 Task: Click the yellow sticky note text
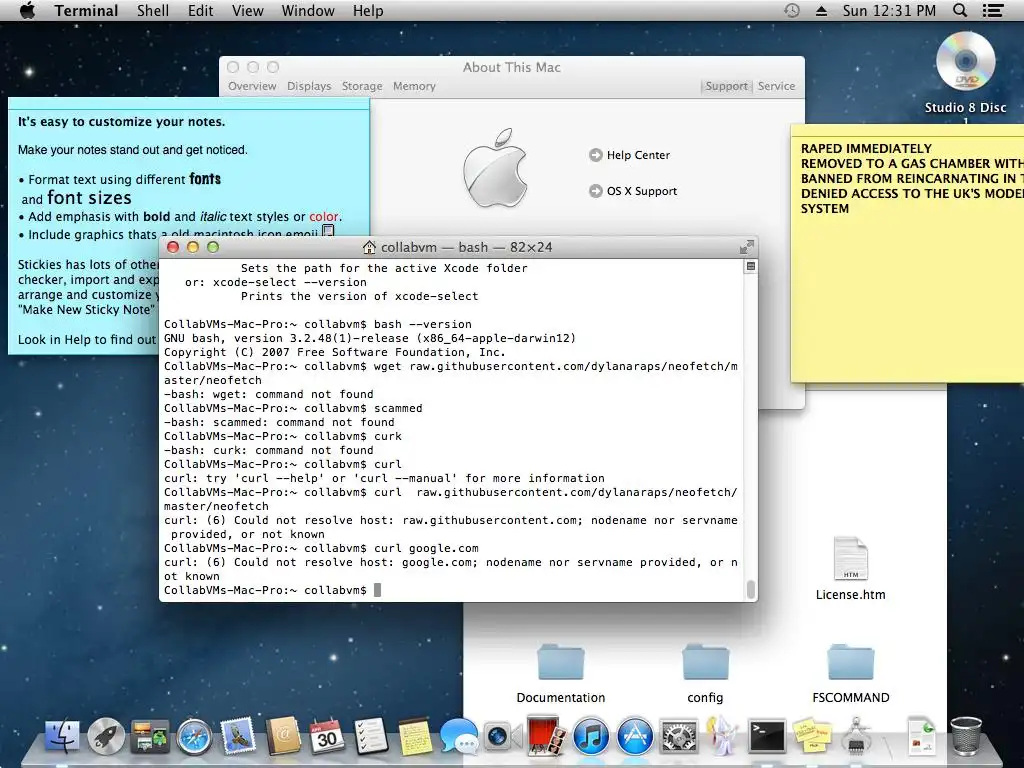912,178
